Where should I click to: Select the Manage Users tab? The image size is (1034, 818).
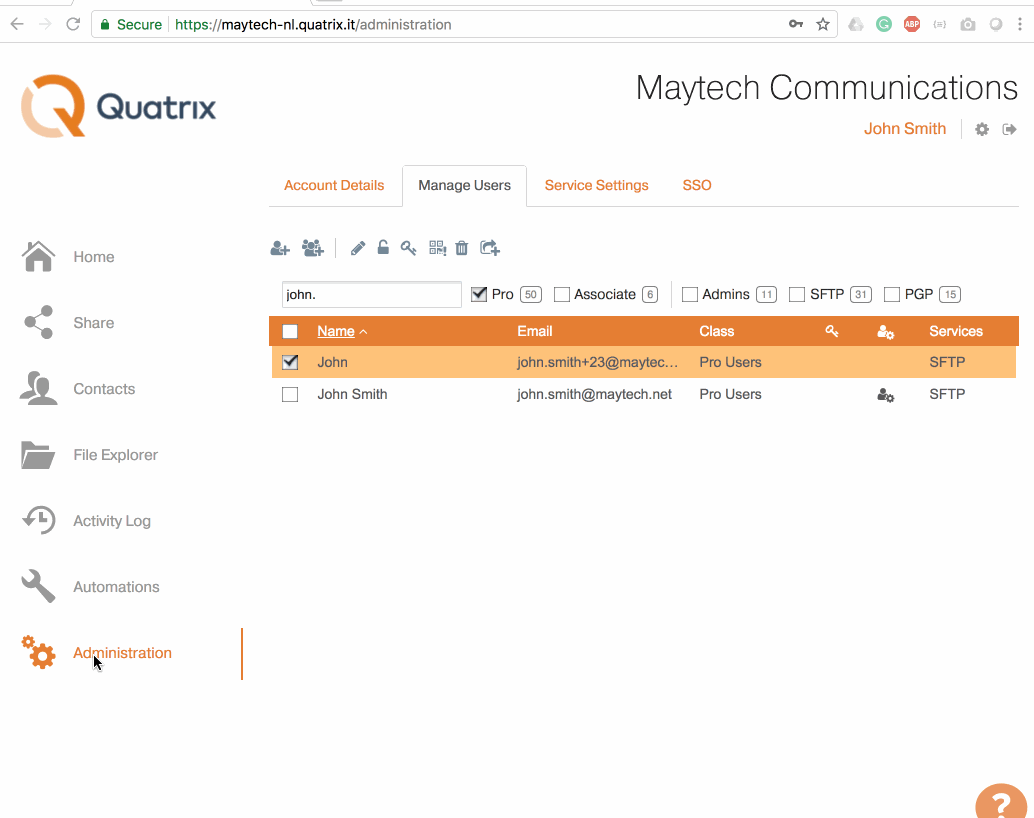[x=464, y=185]
